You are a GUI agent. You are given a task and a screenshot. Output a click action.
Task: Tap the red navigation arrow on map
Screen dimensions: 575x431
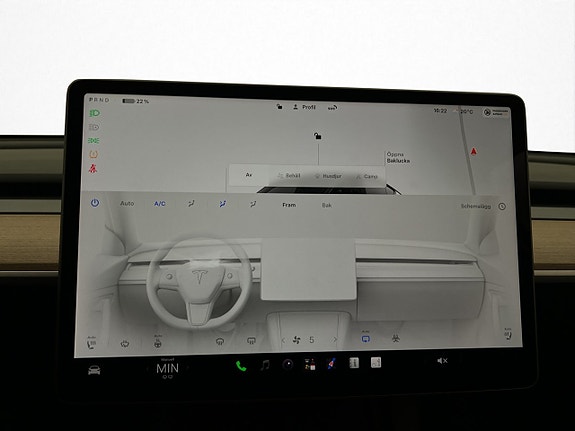(x=473, y=151)
